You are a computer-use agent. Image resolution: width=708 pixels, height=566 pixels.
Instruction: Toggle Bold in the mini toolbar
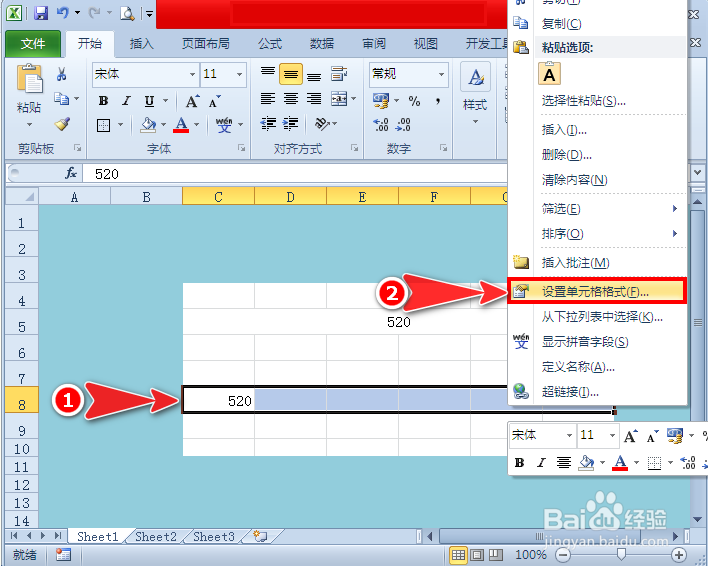(519, 462)
